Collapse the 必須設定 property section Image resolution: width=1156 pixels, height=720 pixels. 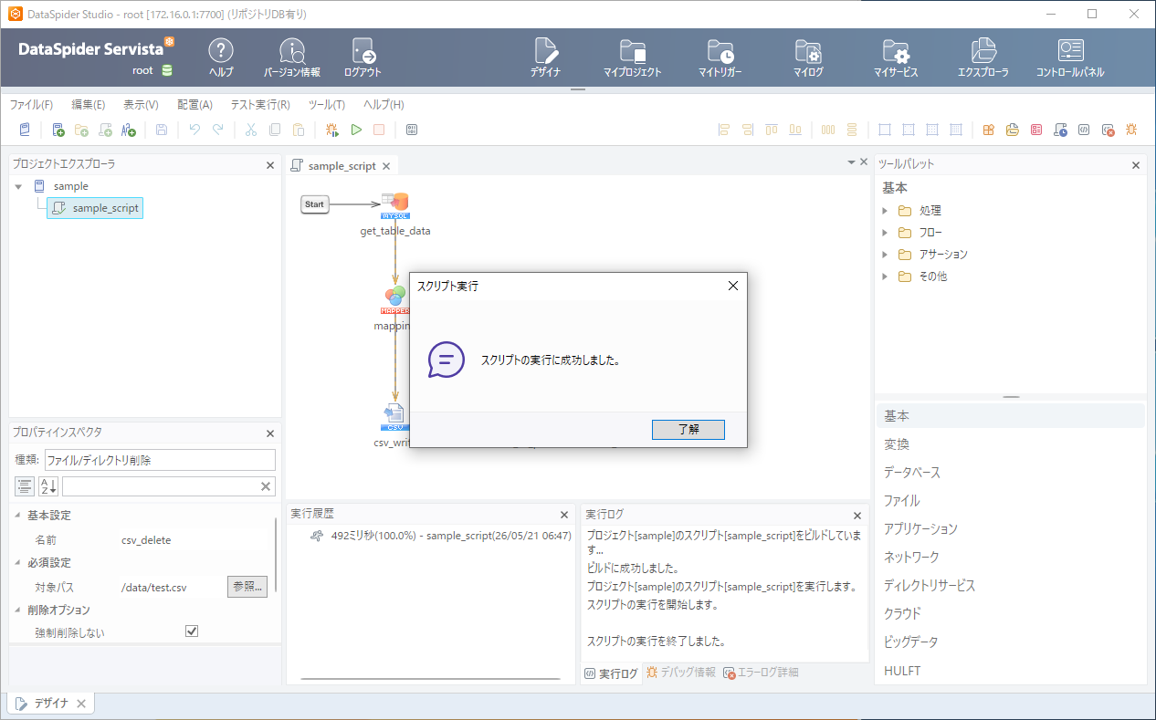(18, 562)
